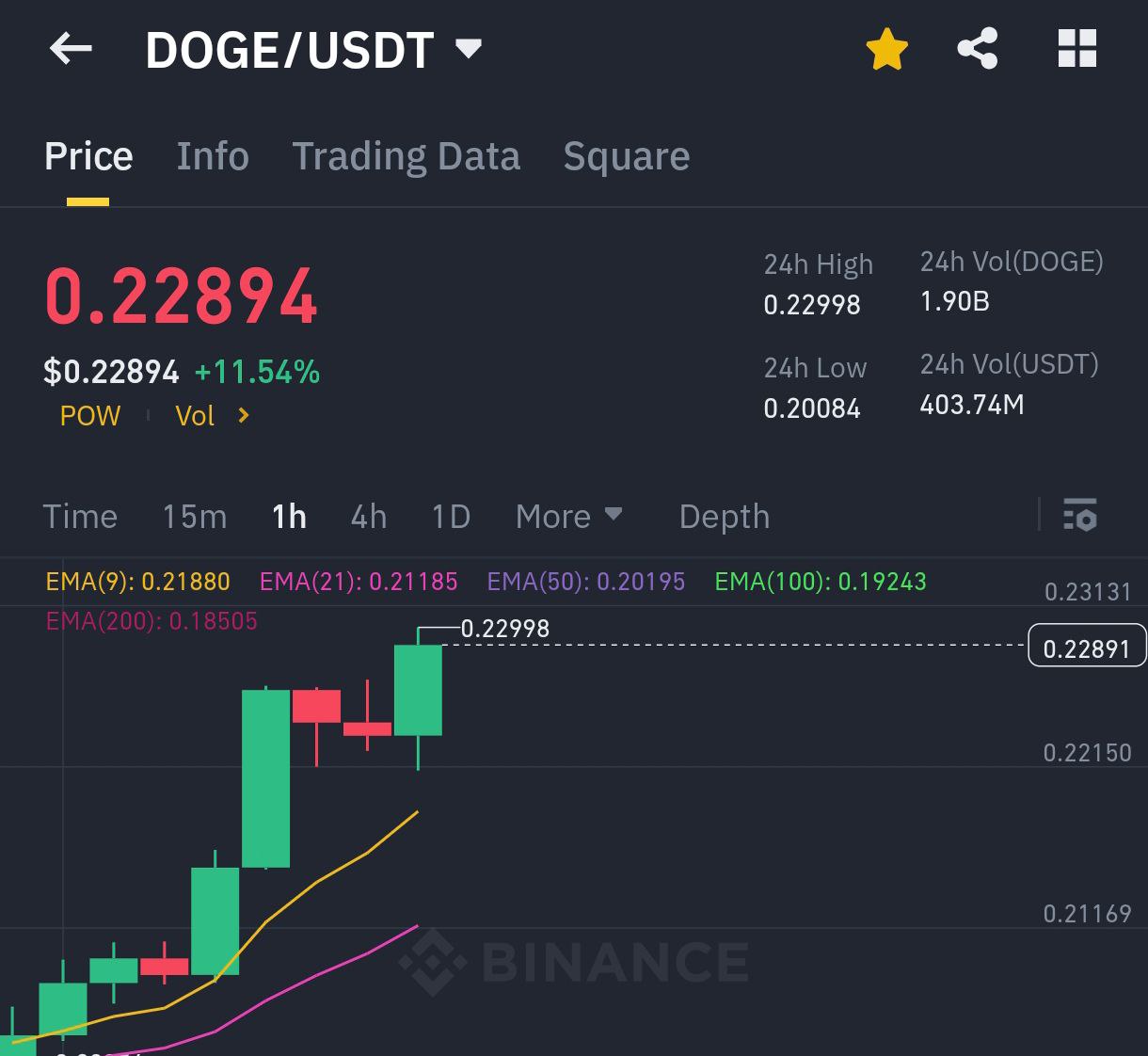
Task: Tap the large red 0.22894 price
Action: 182,296
